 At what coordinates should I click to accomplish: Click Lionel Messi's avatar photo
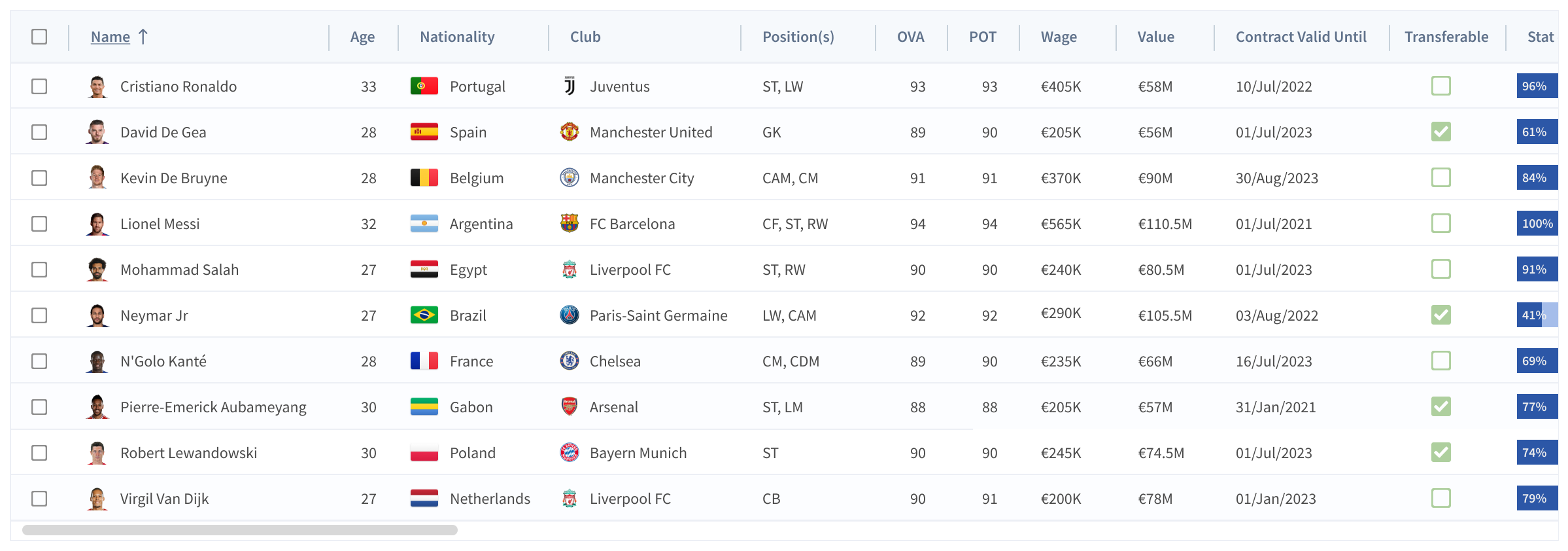pos(97,224)
